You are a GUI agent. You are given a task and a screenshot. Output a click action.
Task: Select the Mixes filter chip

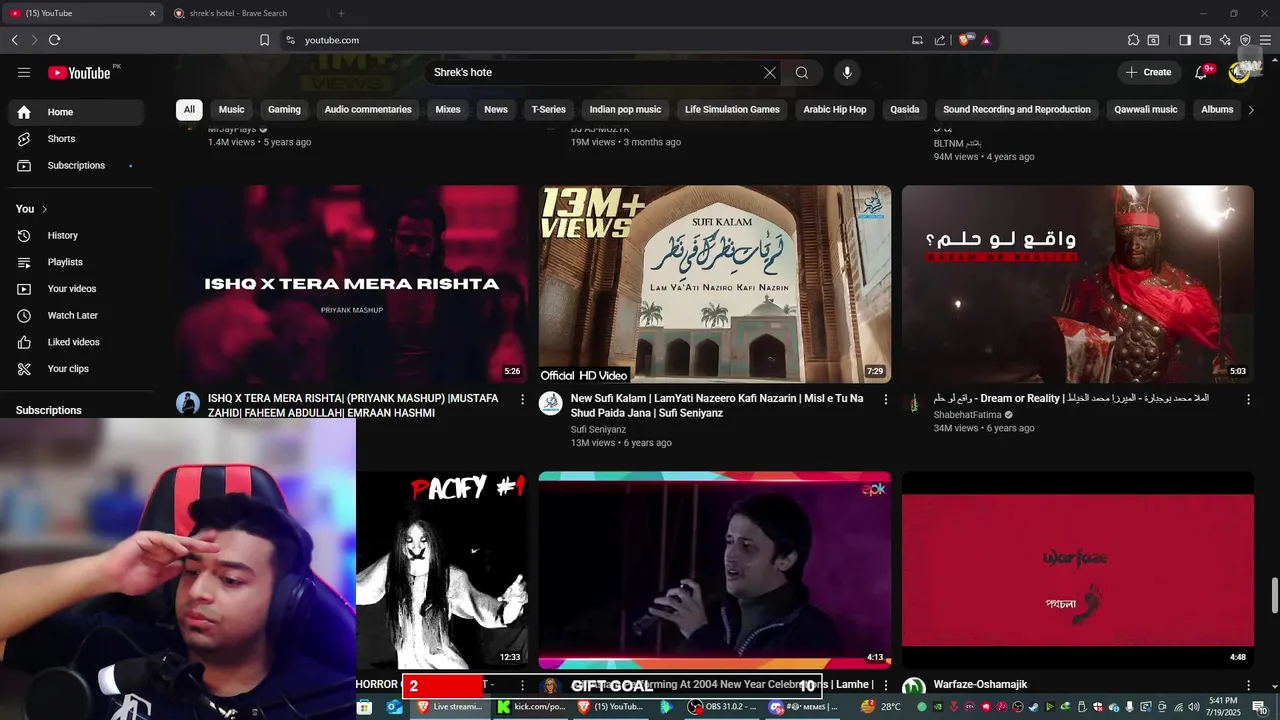pos(448,110)
